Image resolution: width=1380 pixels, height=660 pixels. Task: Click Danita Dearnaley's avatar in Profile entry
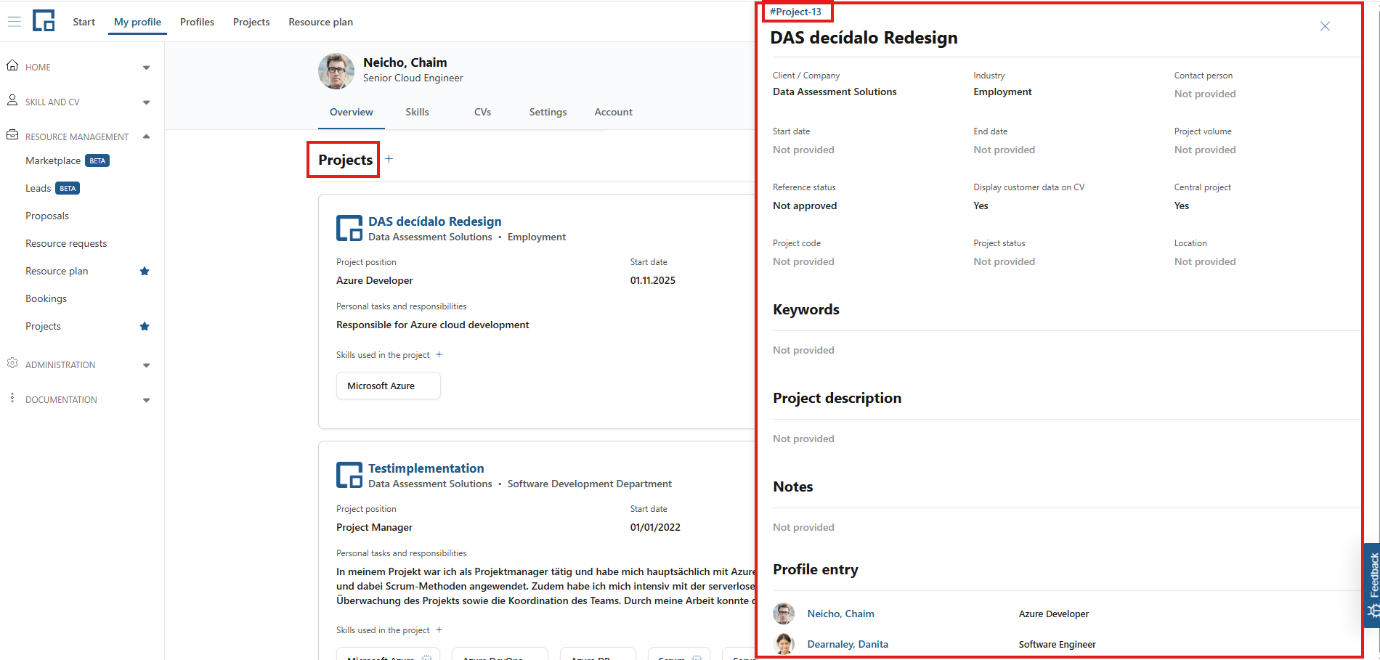(x=785, y=644)
